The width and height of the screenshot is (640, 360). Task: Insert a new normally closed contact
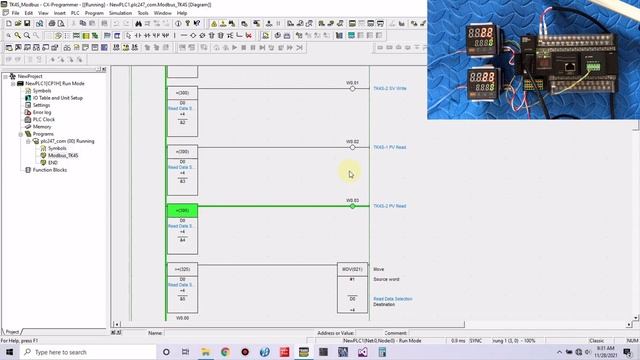point(147,36)
